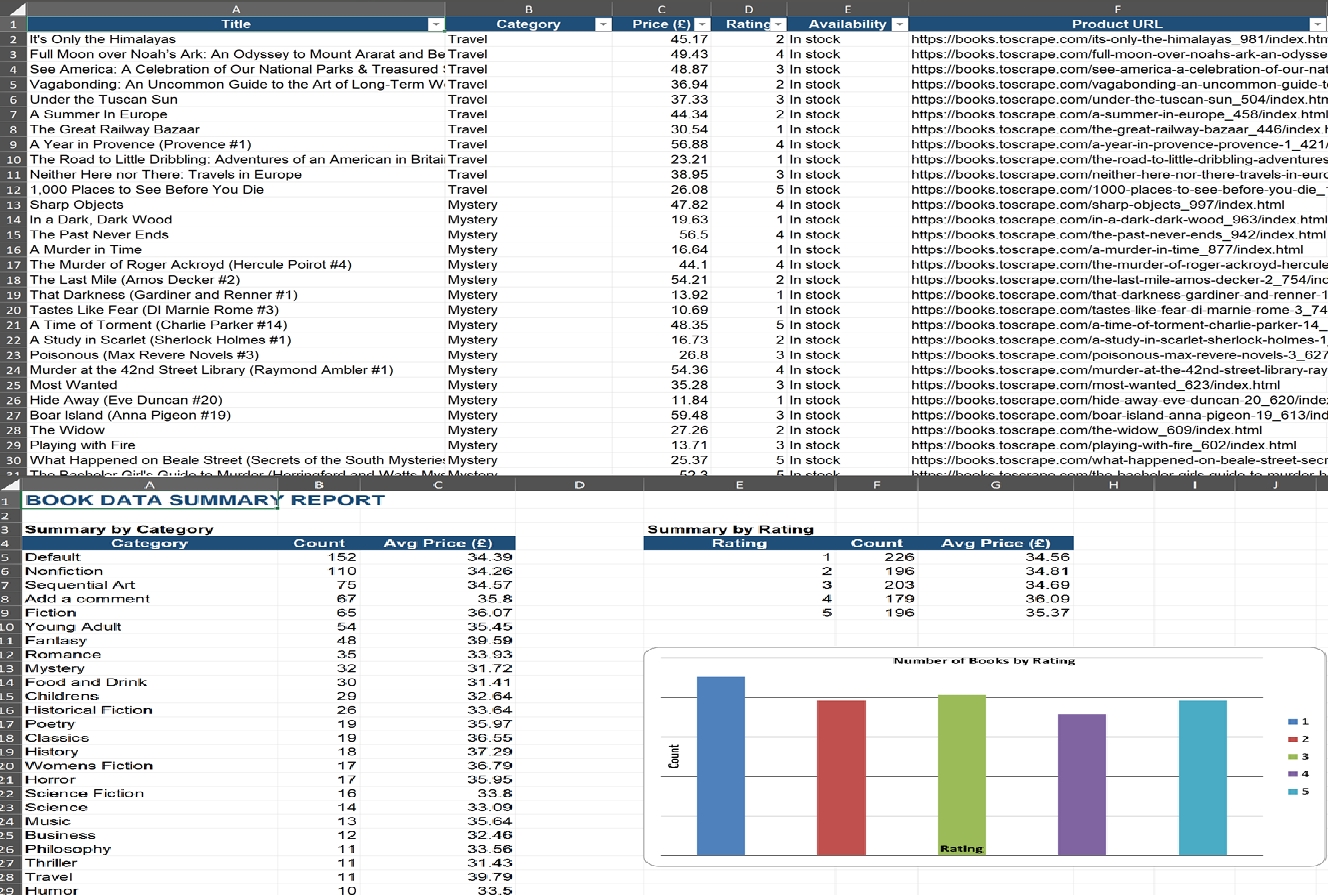1328x895 pixels.
Task: Click the Young Adult category cell
Action: (149, 627)
